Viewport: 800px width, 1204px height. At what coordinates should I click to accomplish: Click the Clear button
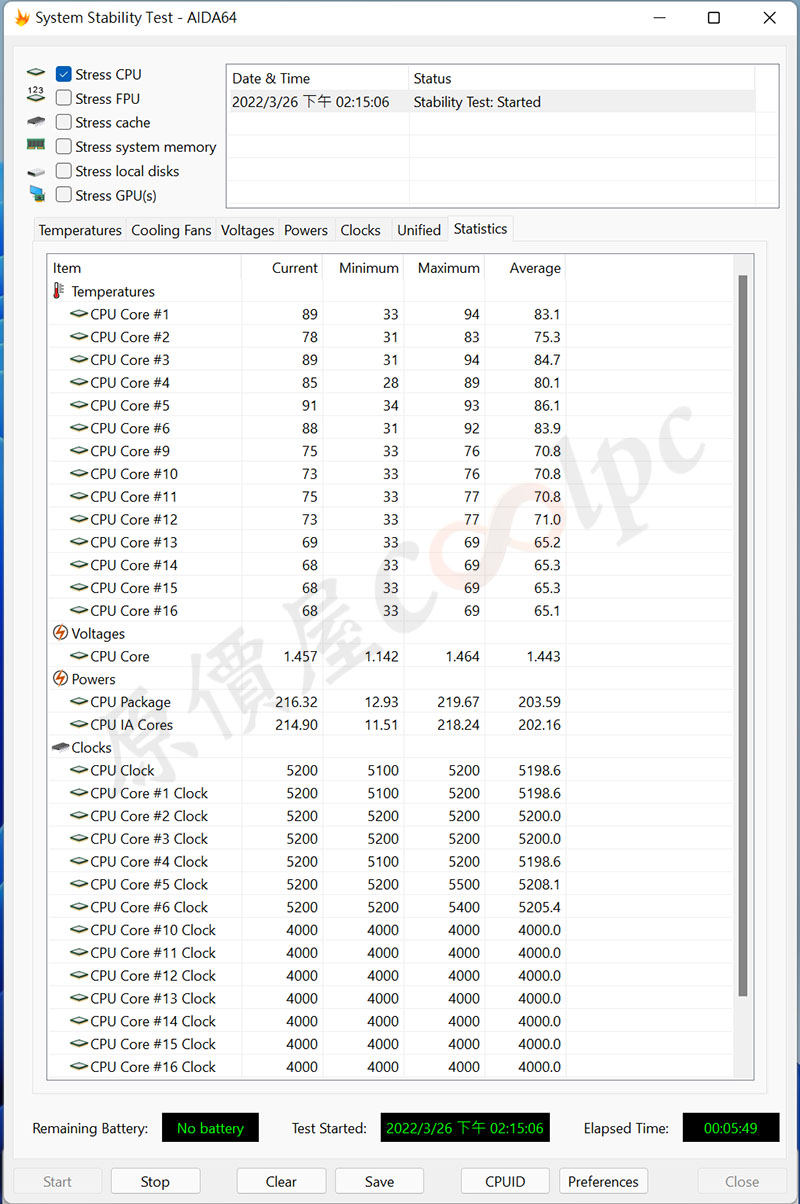point(281,1181)
